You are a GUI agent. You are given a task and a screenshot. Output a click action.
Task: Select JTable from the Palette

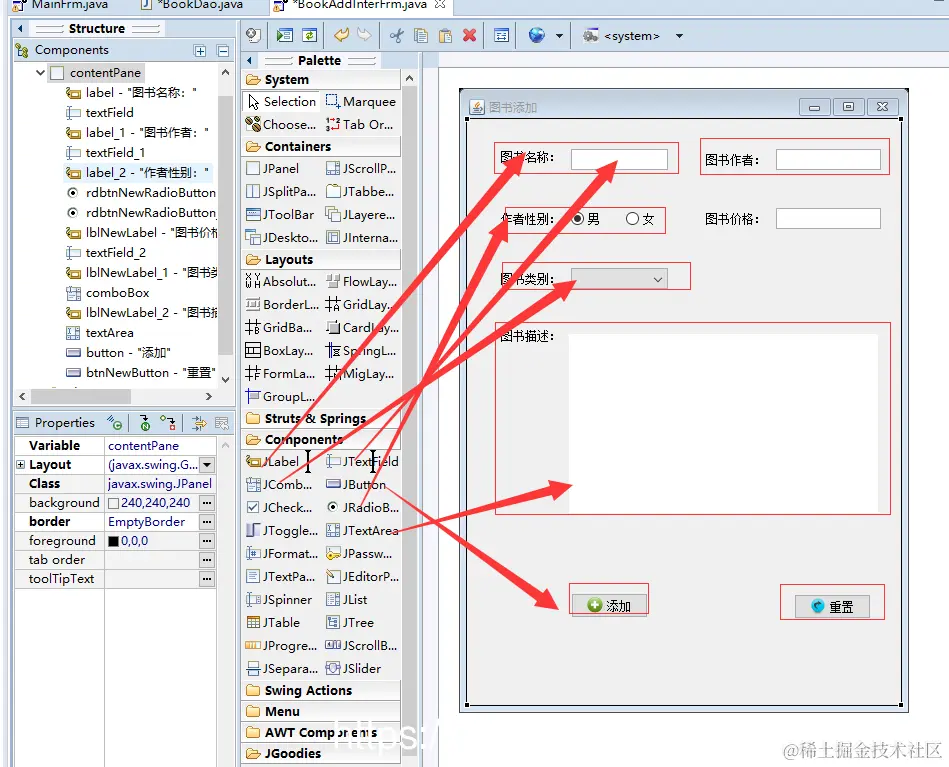[x=274, y=622]
